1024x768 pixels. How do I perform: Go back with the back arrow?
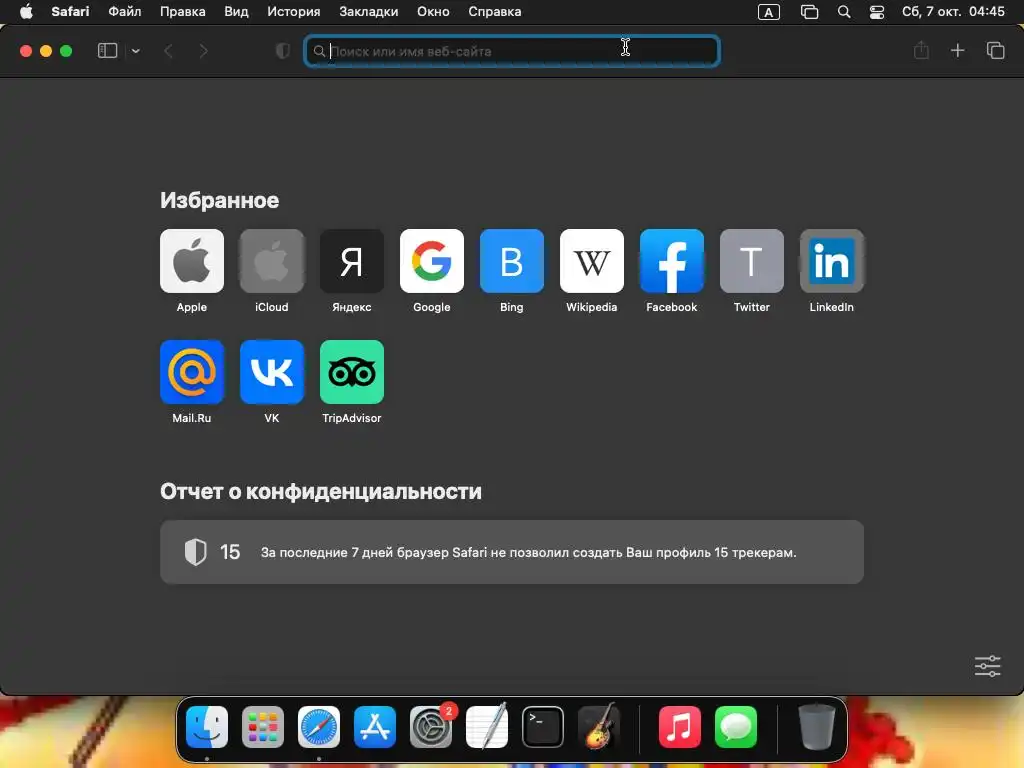(168, 51)
